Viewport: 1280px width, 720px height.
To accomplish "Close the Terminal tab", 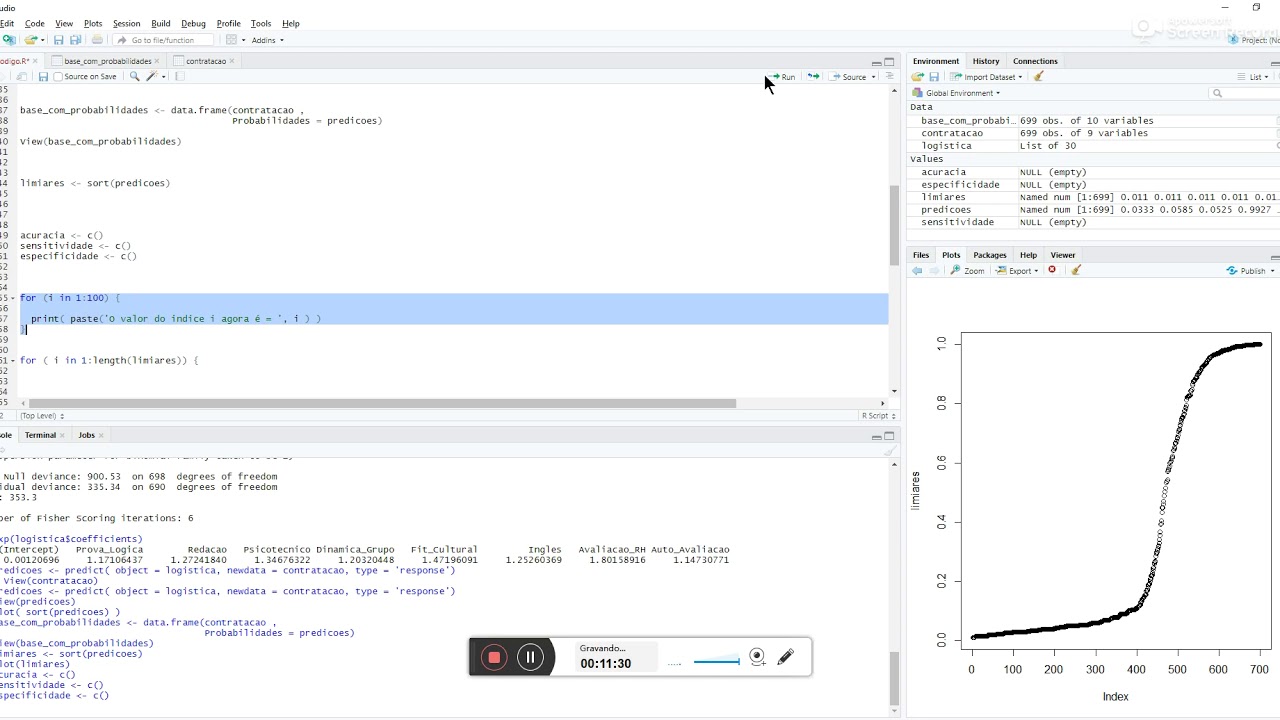I will pyautogui.click(x=62, y=435).
